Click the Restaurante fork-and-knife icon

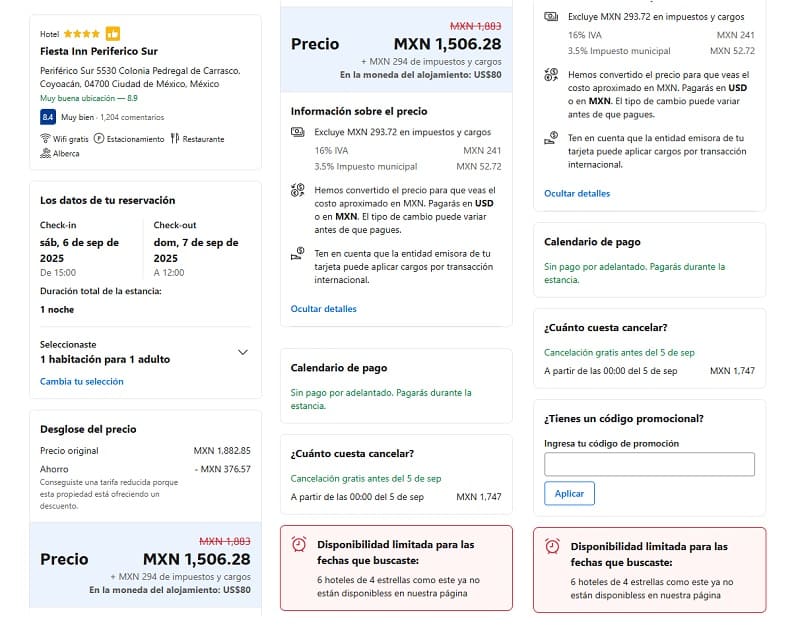pyautogui.click(x=174, y=138)
